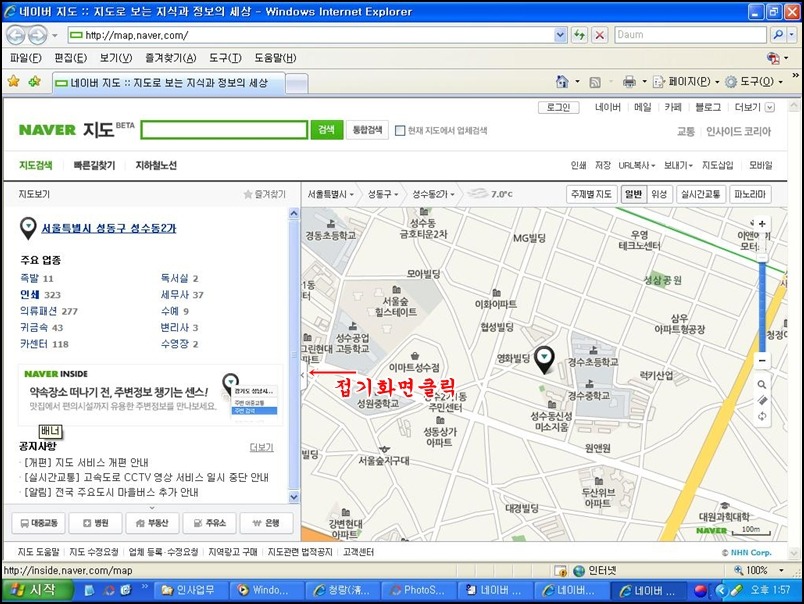This screenshot has width=804, height=604.
Task: Click the collapse side panel arrow
Action: coord(303,375)
